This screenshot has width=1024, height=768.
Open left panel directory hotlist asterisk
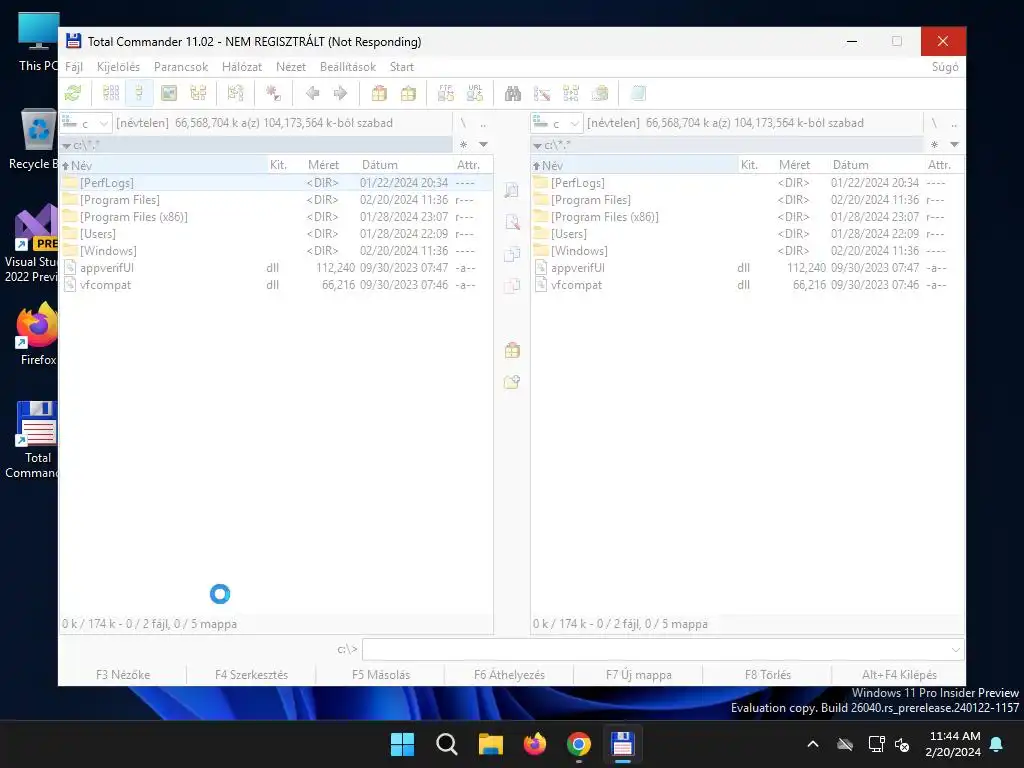point(464,144)
